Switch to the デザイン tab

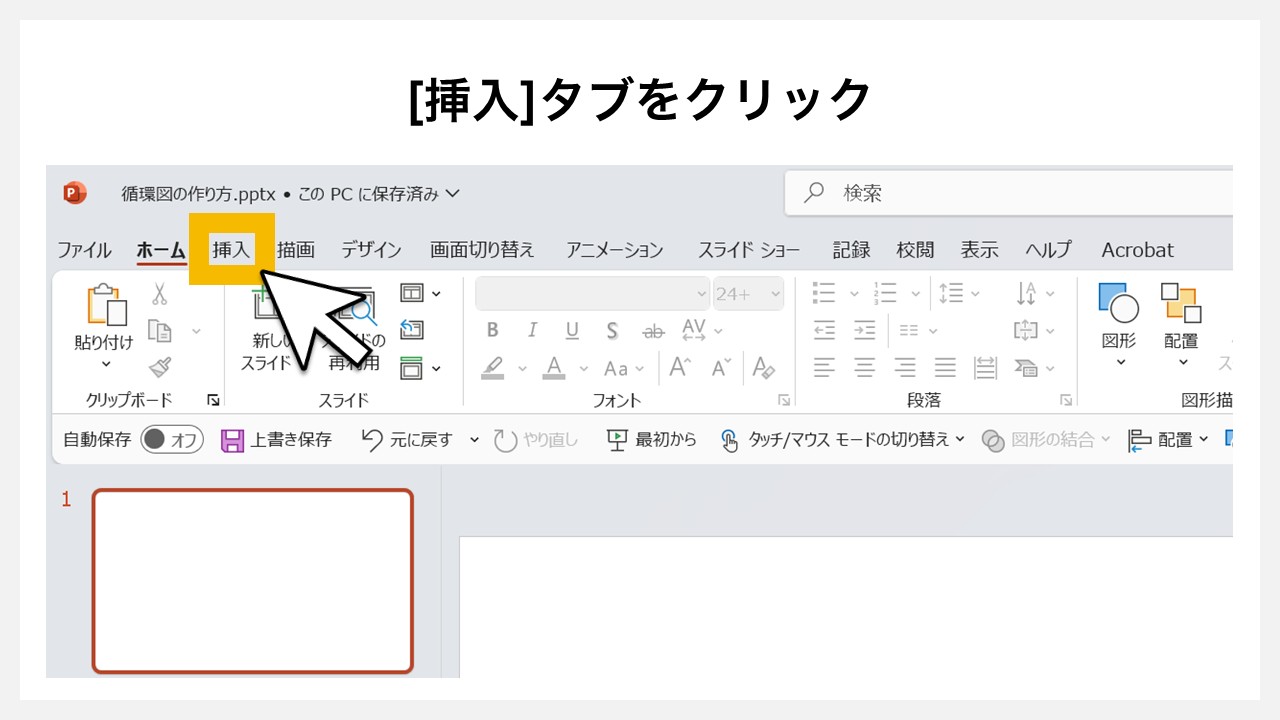click(x=370, y=249)
